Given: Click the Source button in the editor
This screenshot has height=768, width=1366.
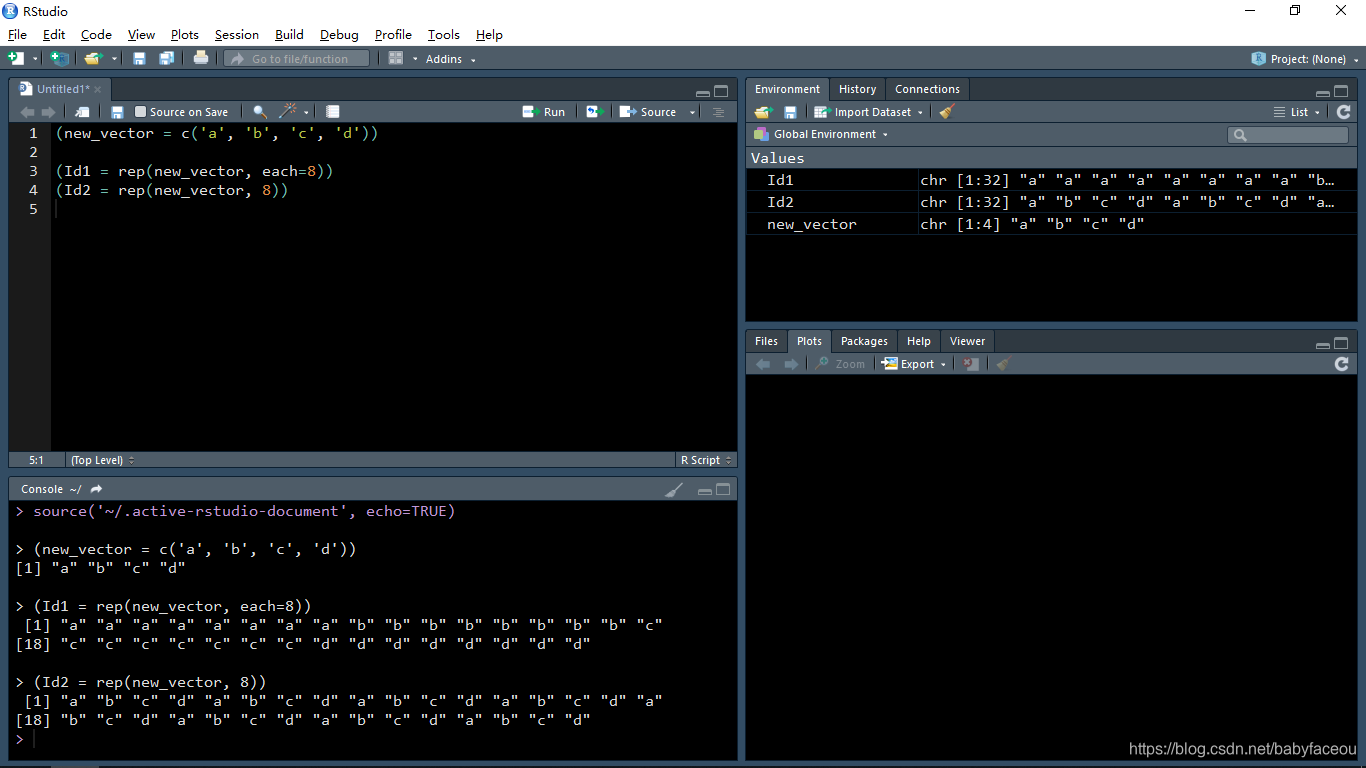Looking at the screenshot, I should [655, 111].
